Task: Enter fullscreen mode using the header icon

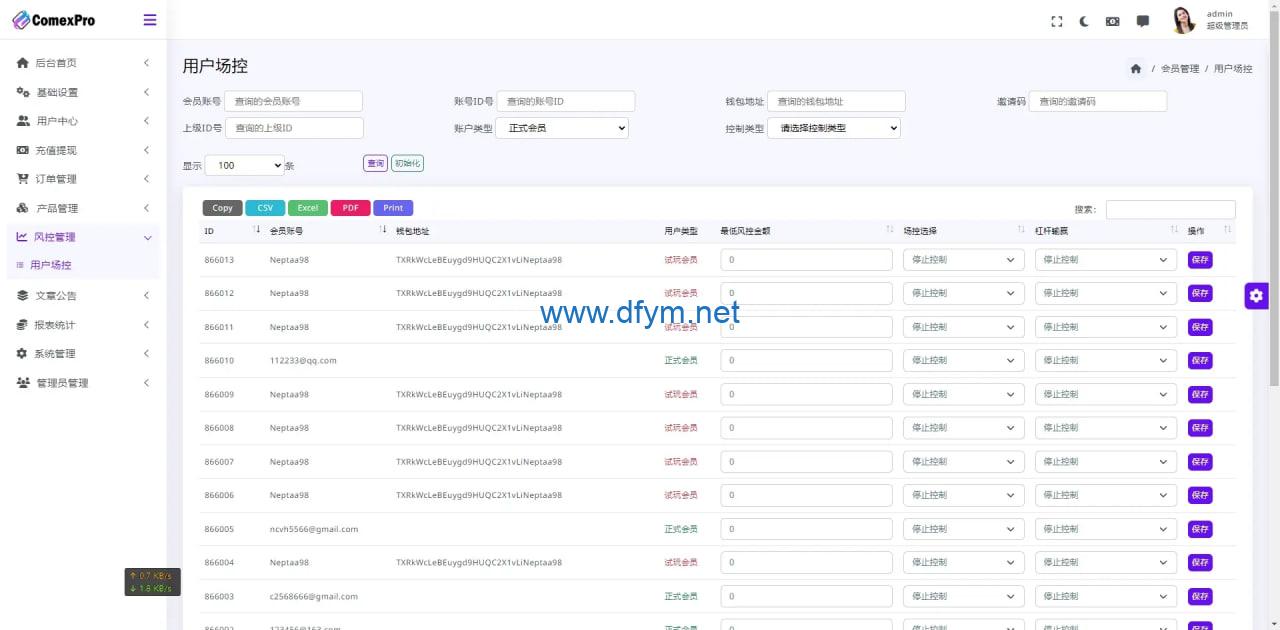Action: 1057,21
